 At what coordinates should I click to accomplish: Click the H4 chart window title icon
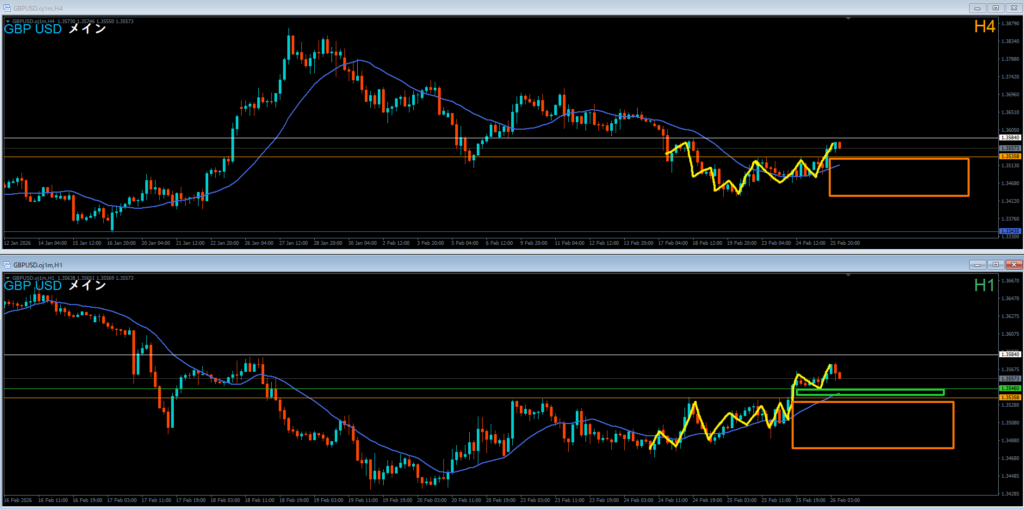[x=8, y=7]
